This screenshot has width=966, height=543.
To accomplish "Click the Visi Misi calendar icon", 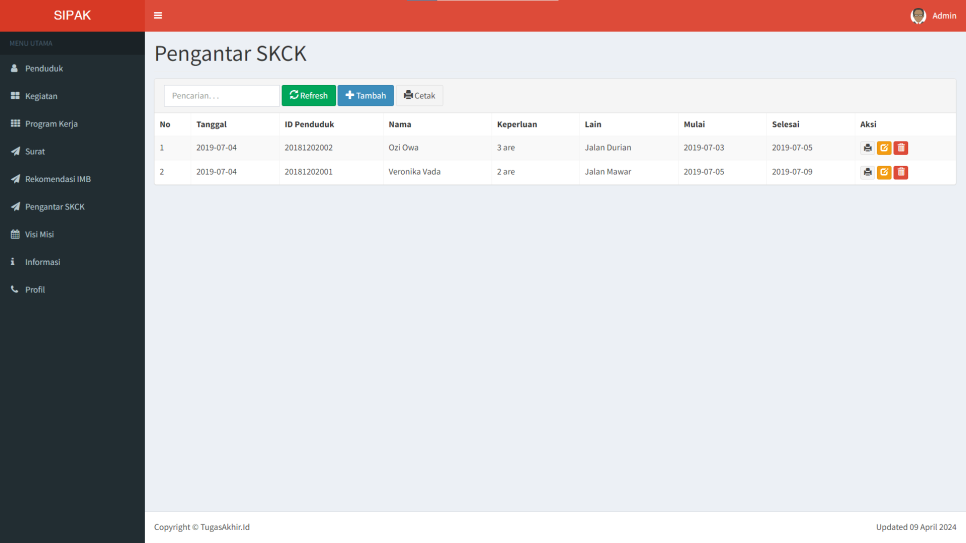I will coord(15,234).
